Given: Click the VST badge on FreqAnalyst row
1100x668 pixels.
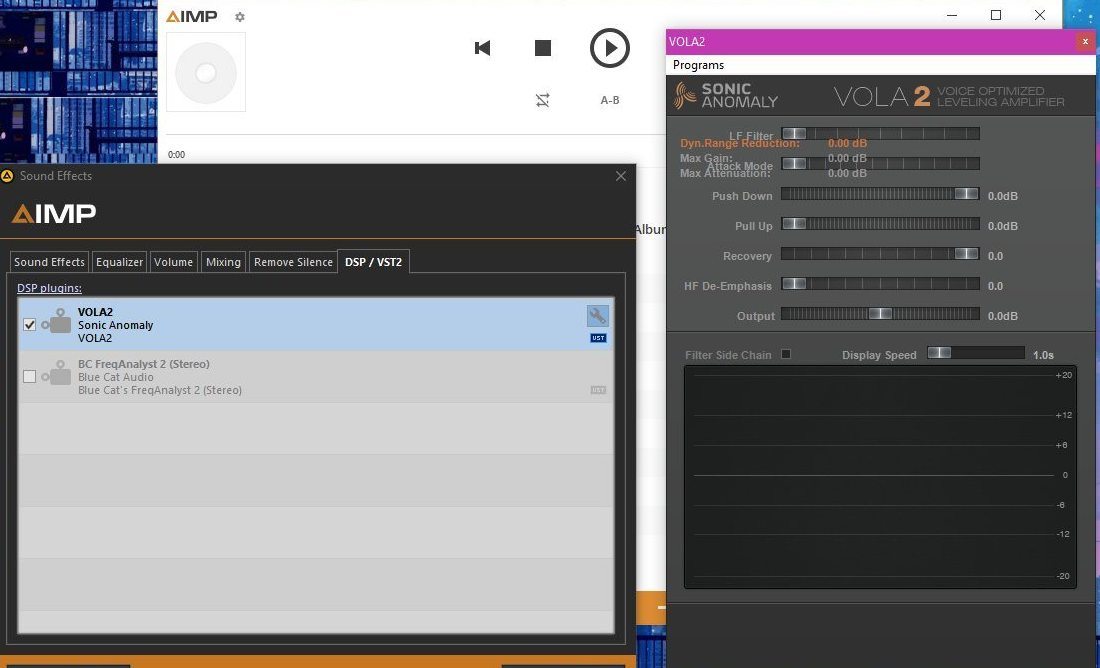Looking at the screenshot, I should [x=598, y=390].
